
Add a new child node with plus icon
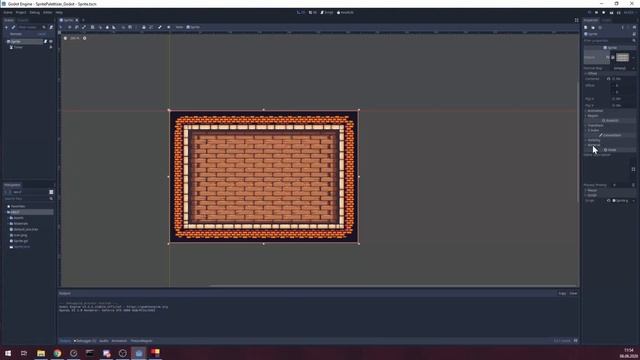(6, 27)
